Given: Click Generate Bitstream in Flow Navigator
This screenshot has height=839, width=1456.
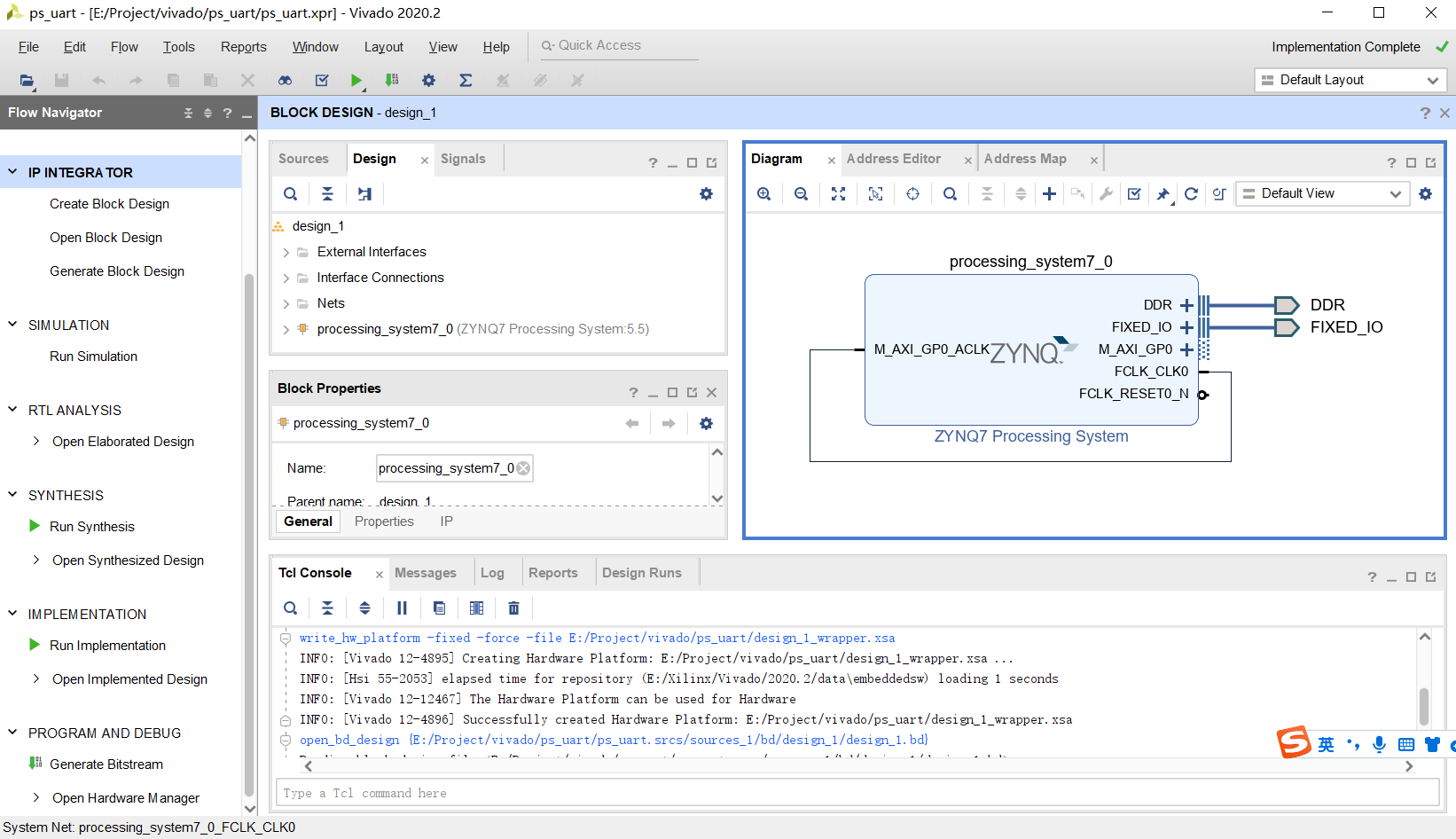Looking at the screenshot, I should (106, 765).
